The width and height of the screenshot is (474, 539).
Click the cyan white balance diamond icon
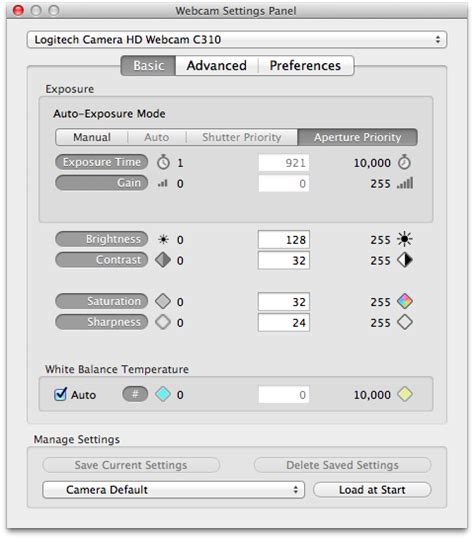[163, 394]
